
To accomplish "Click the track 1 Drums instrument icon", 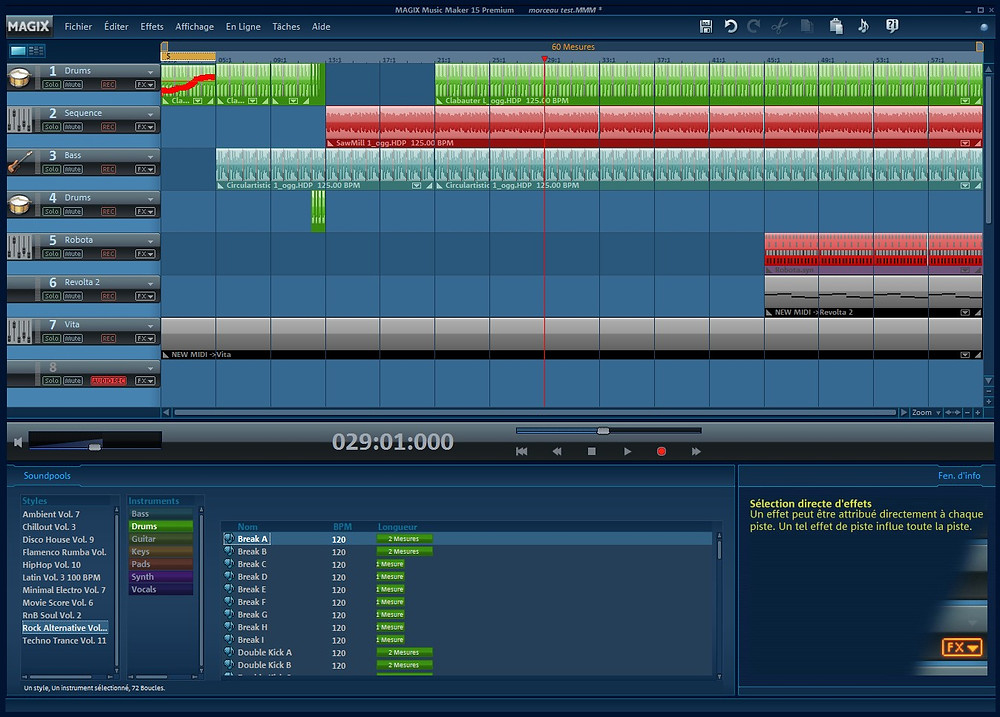I will click(x=20, y=78).
